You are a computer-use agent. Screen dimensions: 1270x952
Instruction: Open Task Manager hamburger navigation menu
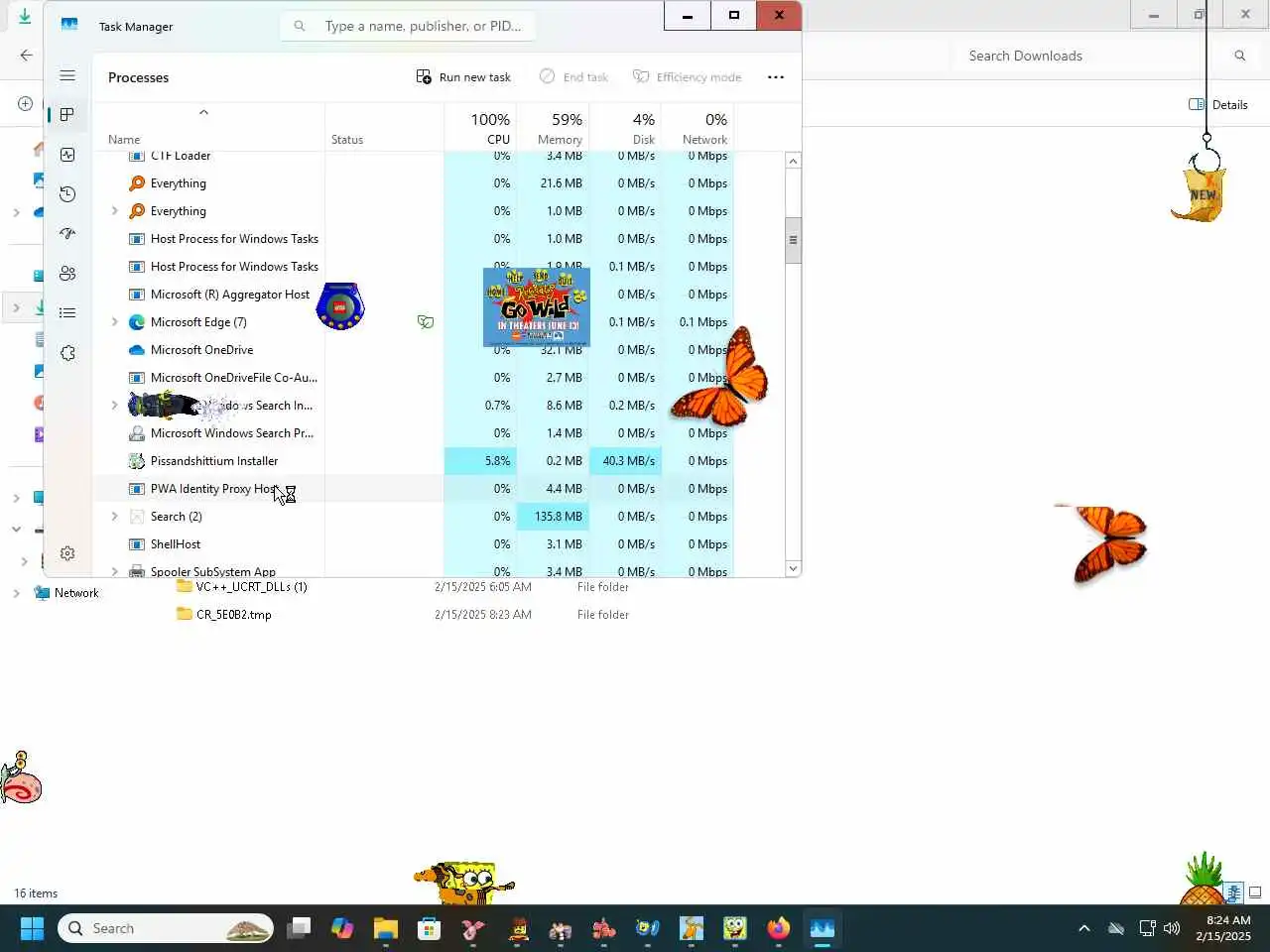coord(67,75)
